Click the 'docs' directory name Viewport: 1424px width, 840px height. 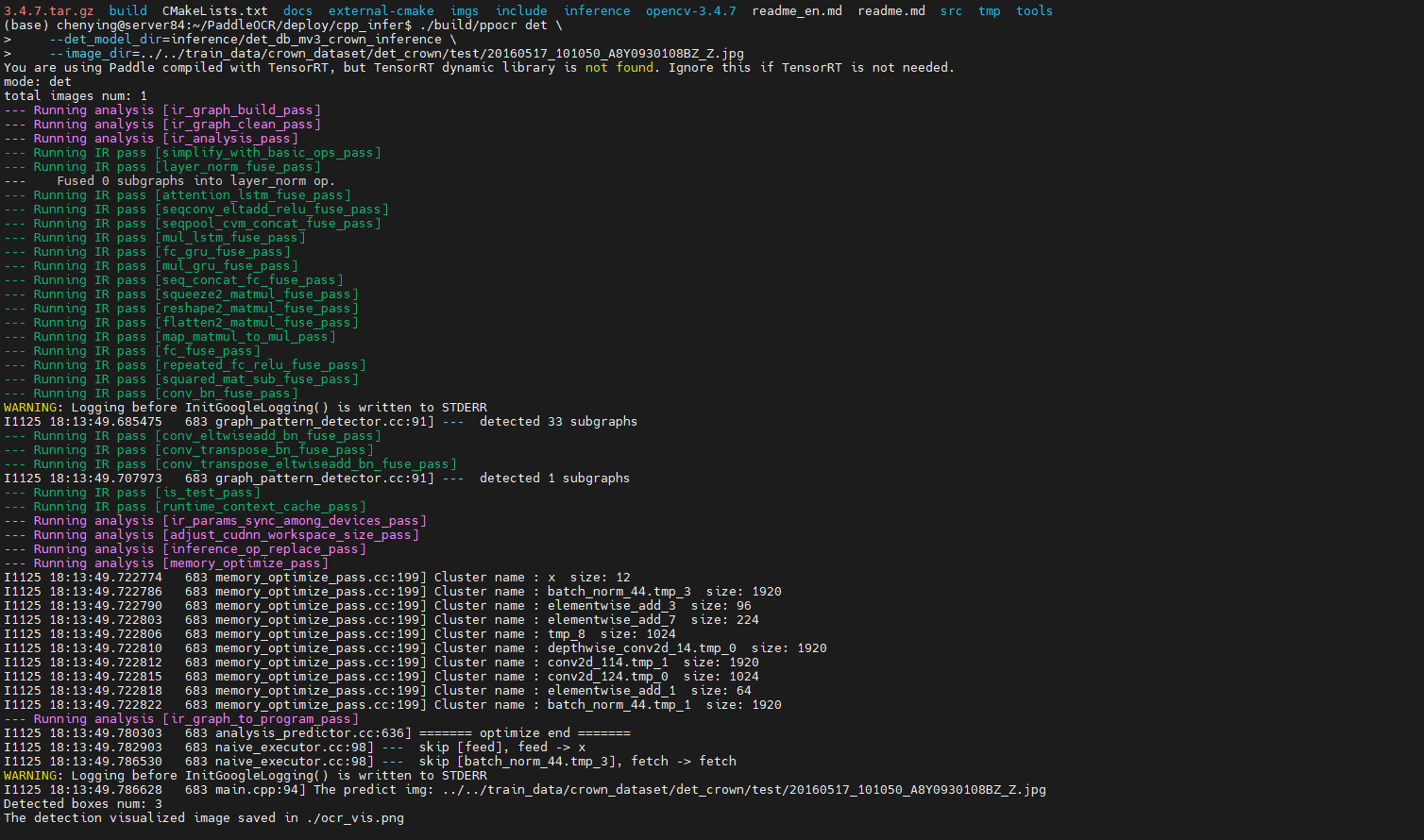(298, 10)
